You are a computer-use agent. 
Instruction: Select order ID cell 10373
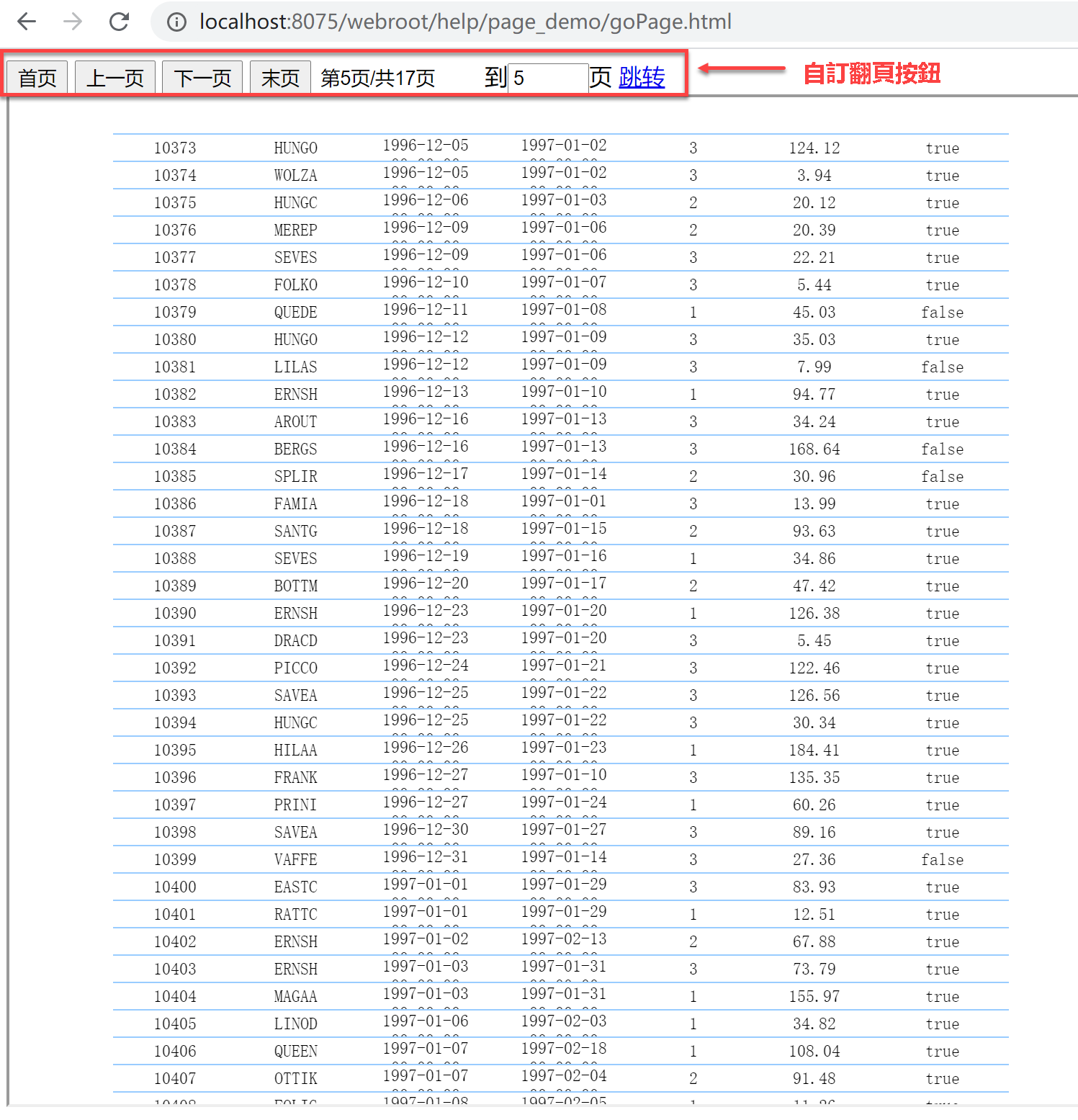175,148
